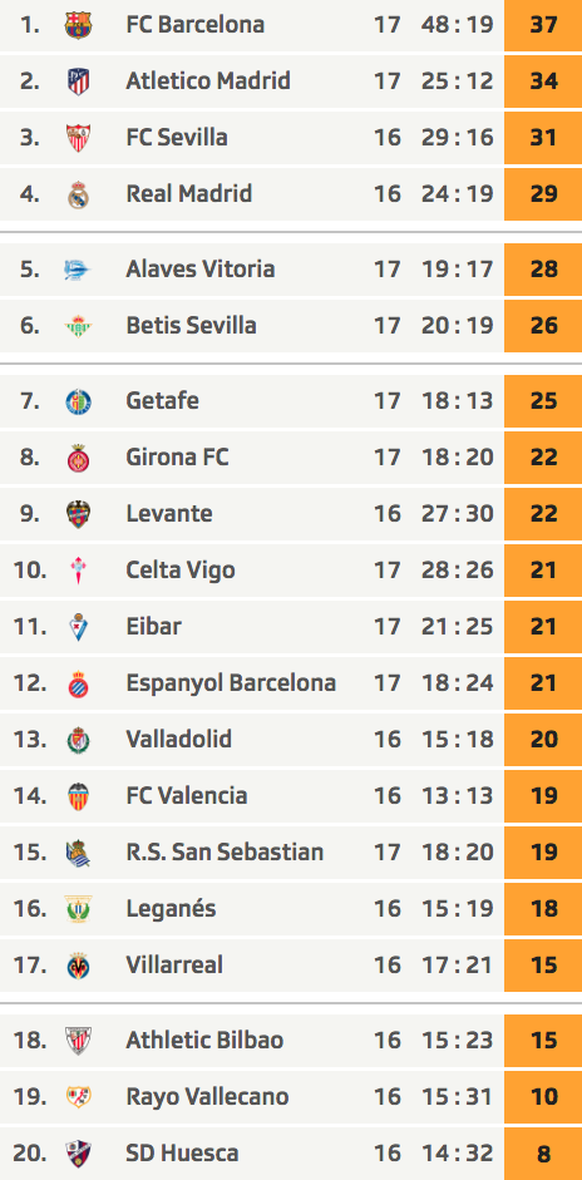Click Leganés rank number 16
The height and width of the screenshot is (1180, 582).
tap(30, 909)
